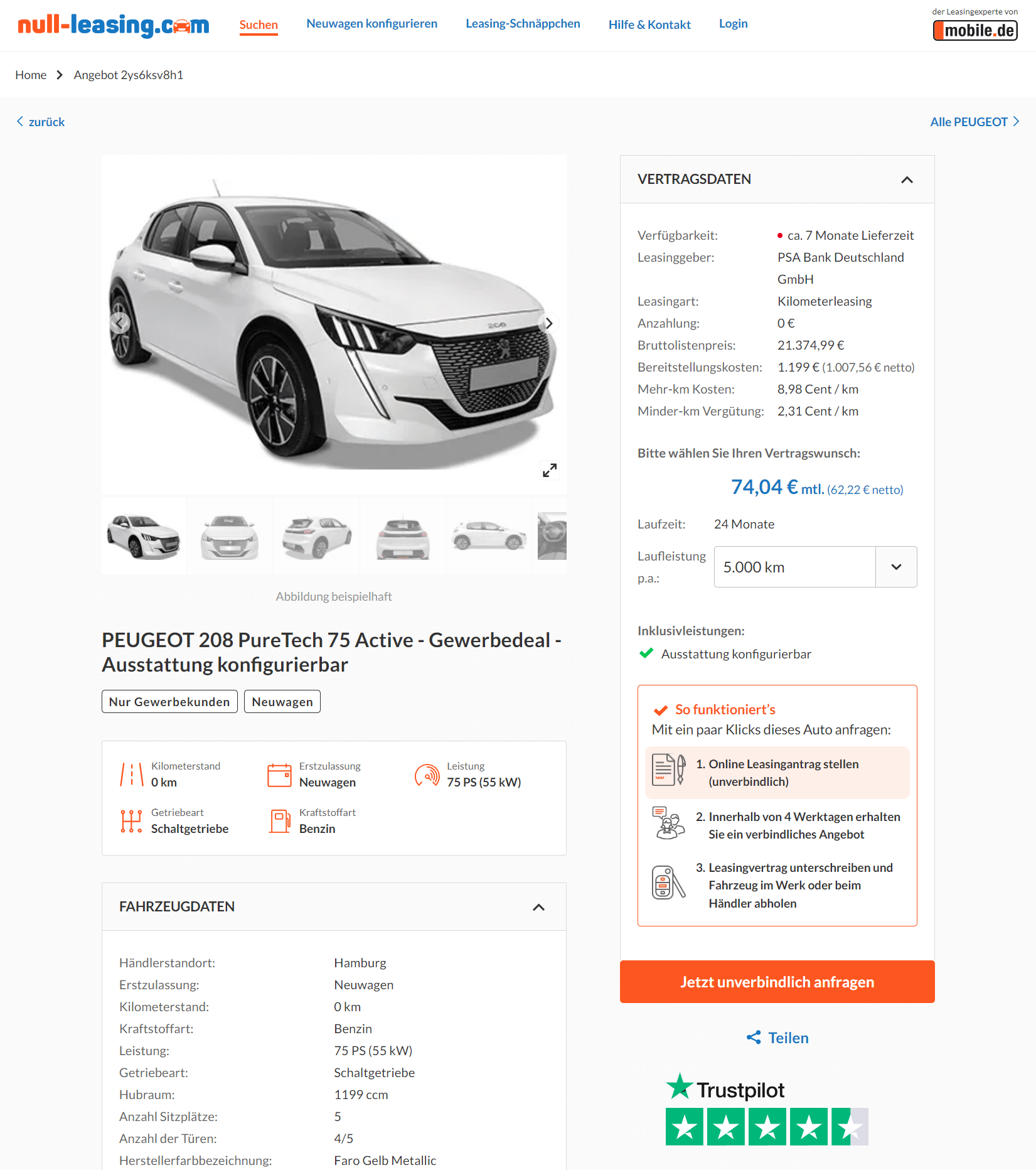1036x1170 pixels.
Task: Click the Erstzulassung calendar icon
Action: [x=280, y=775]
